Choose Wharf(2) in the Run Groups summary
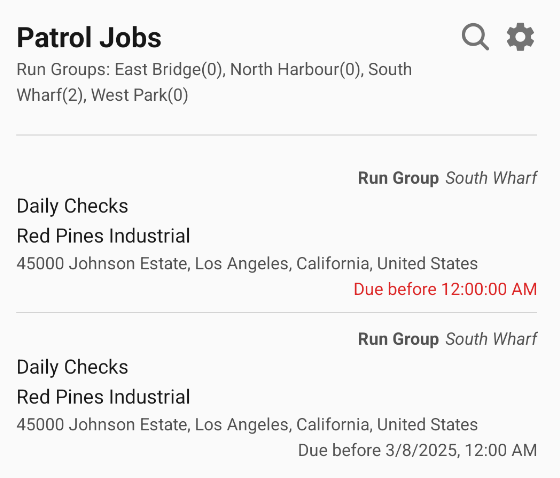Screen dimensions: 560x478 (x=51, y=95)
